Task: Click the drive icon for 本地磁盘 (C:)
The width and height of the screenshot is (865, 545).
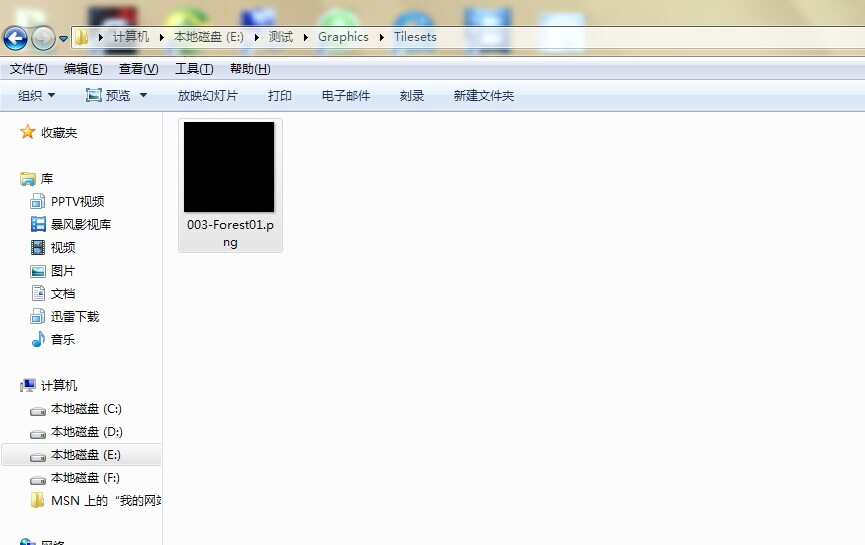Action: pyautogui.click(x=38, y=411)
